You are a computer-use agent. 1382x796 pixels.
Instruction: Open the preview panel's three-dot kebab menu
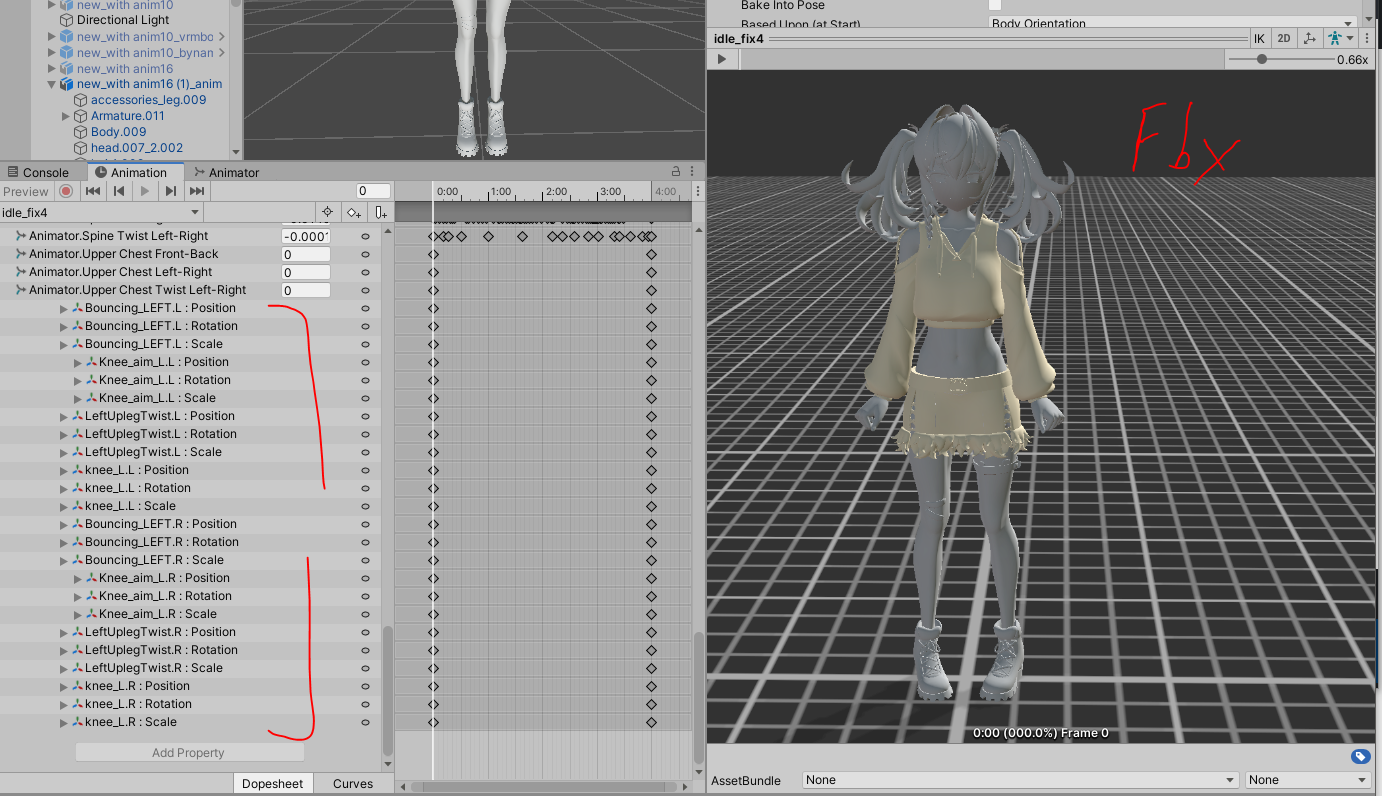click(x=1366, y=38)
